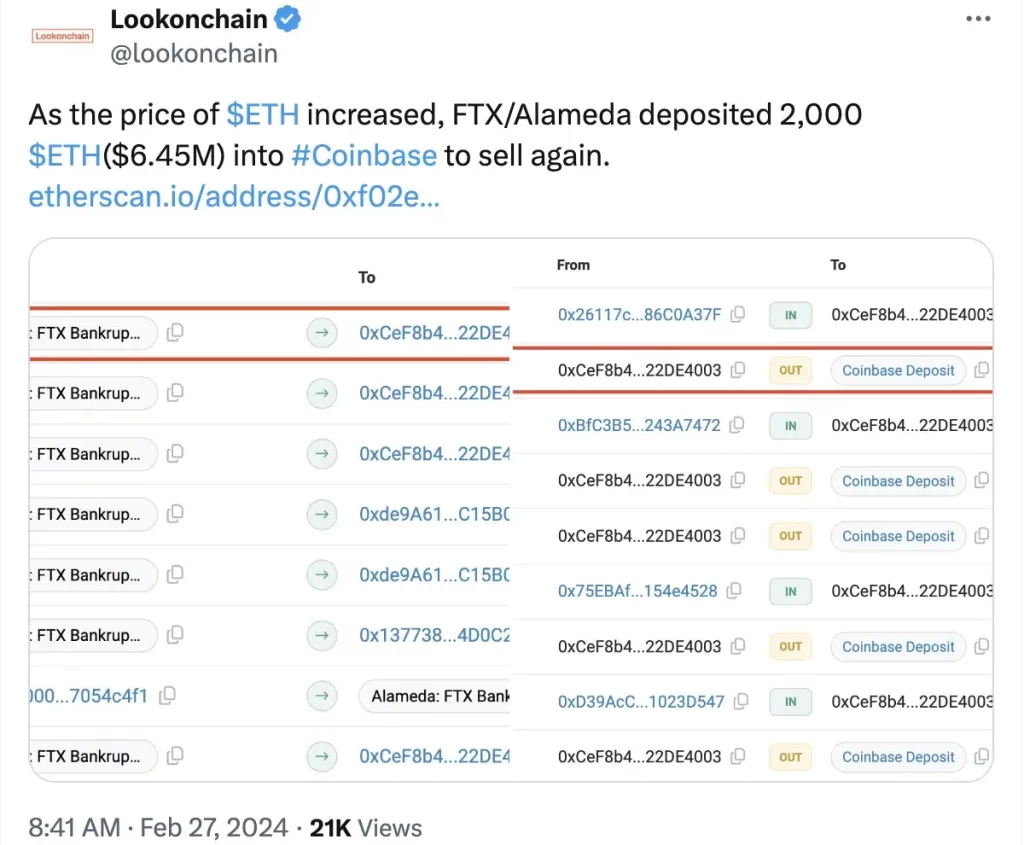Open recipient address 0x137738...4D0C2
This screenshot has height=845, width=1024.
(435, 635)
